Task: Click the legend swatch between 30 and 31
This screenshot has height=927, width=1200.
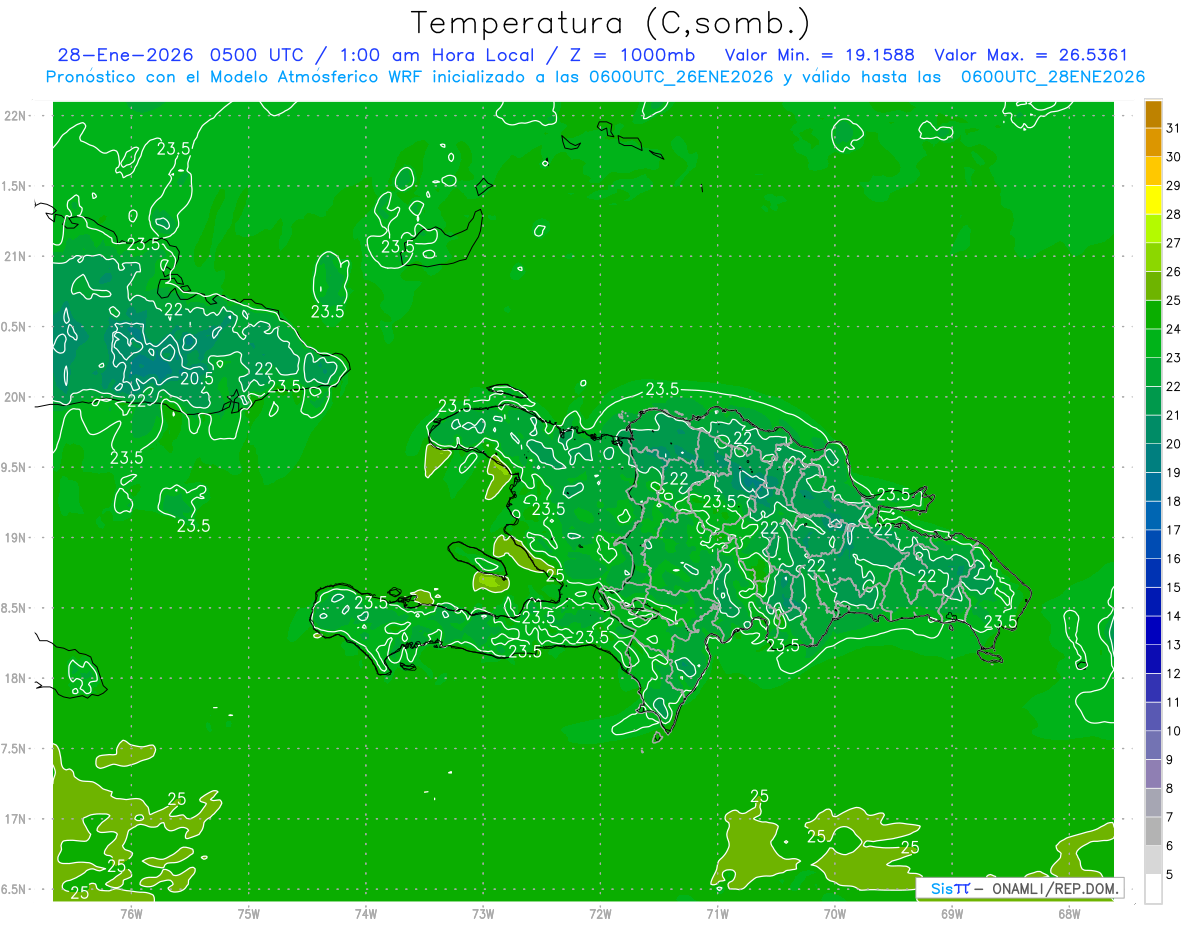Action: [x=1153, y=143]
